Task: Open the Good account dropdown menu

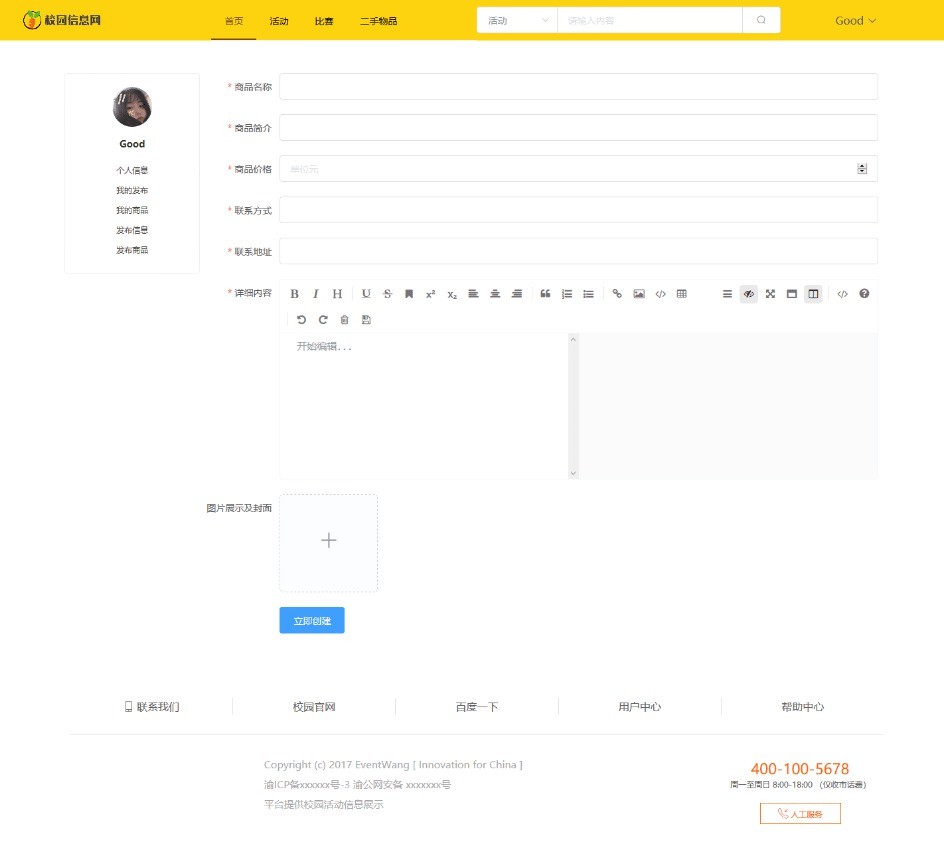Action: click(x=855, y=19)
